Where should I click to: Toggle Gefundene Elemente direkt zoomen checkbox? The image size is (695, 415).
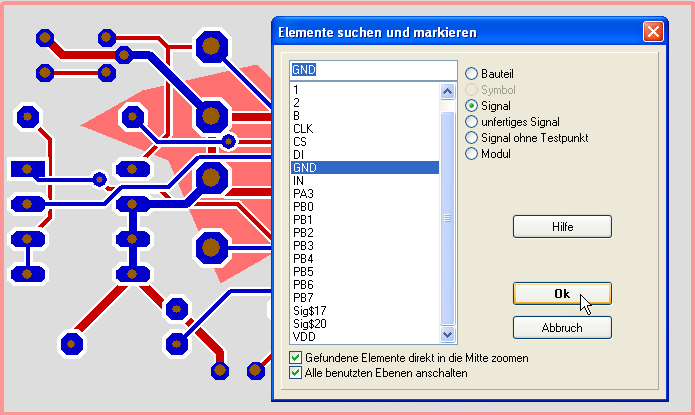coord(295,357)
